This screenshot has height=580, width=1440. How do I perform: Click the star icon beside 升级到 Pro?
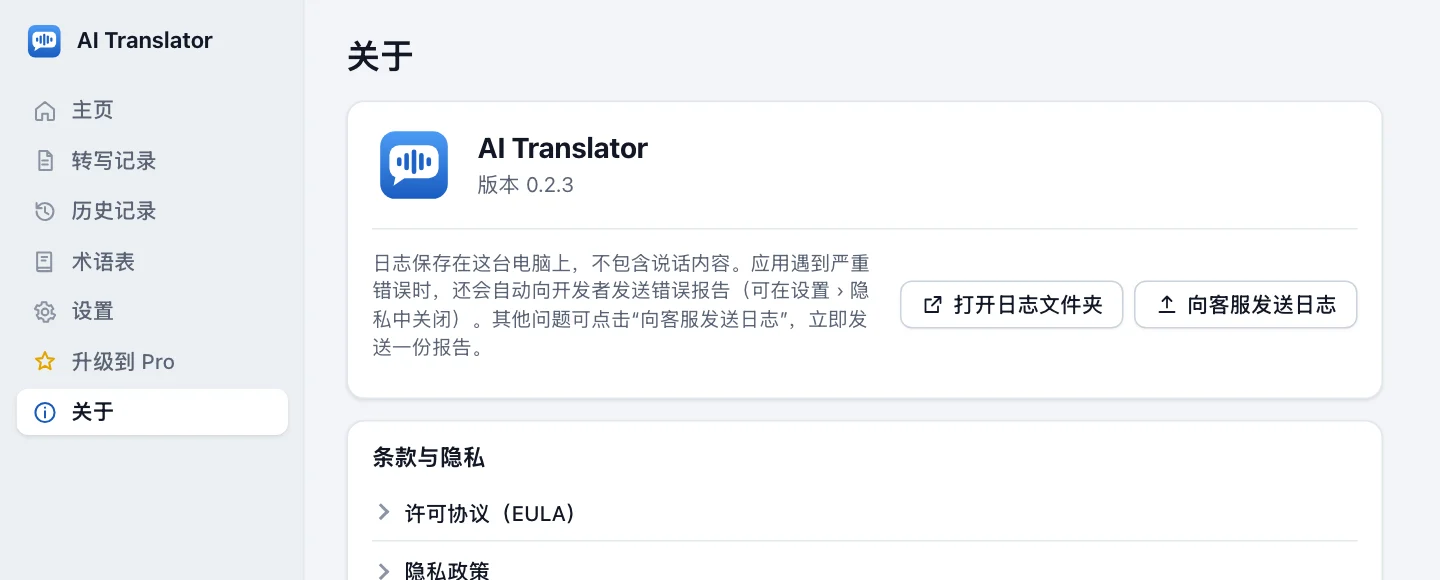tap(45, 362)
